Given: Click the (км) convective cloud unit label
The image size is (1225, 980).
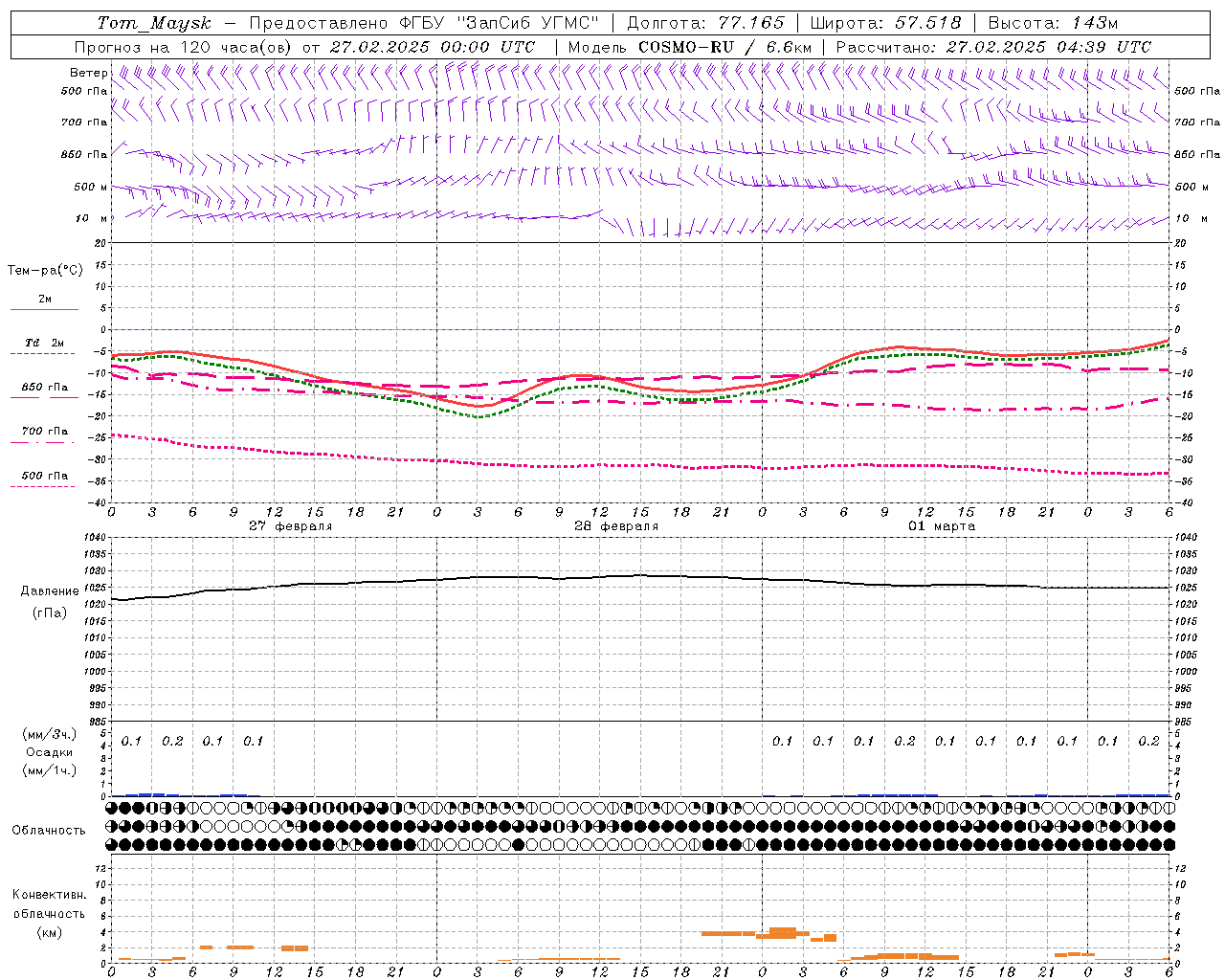Looking at the screenshot, I should 49,932.
